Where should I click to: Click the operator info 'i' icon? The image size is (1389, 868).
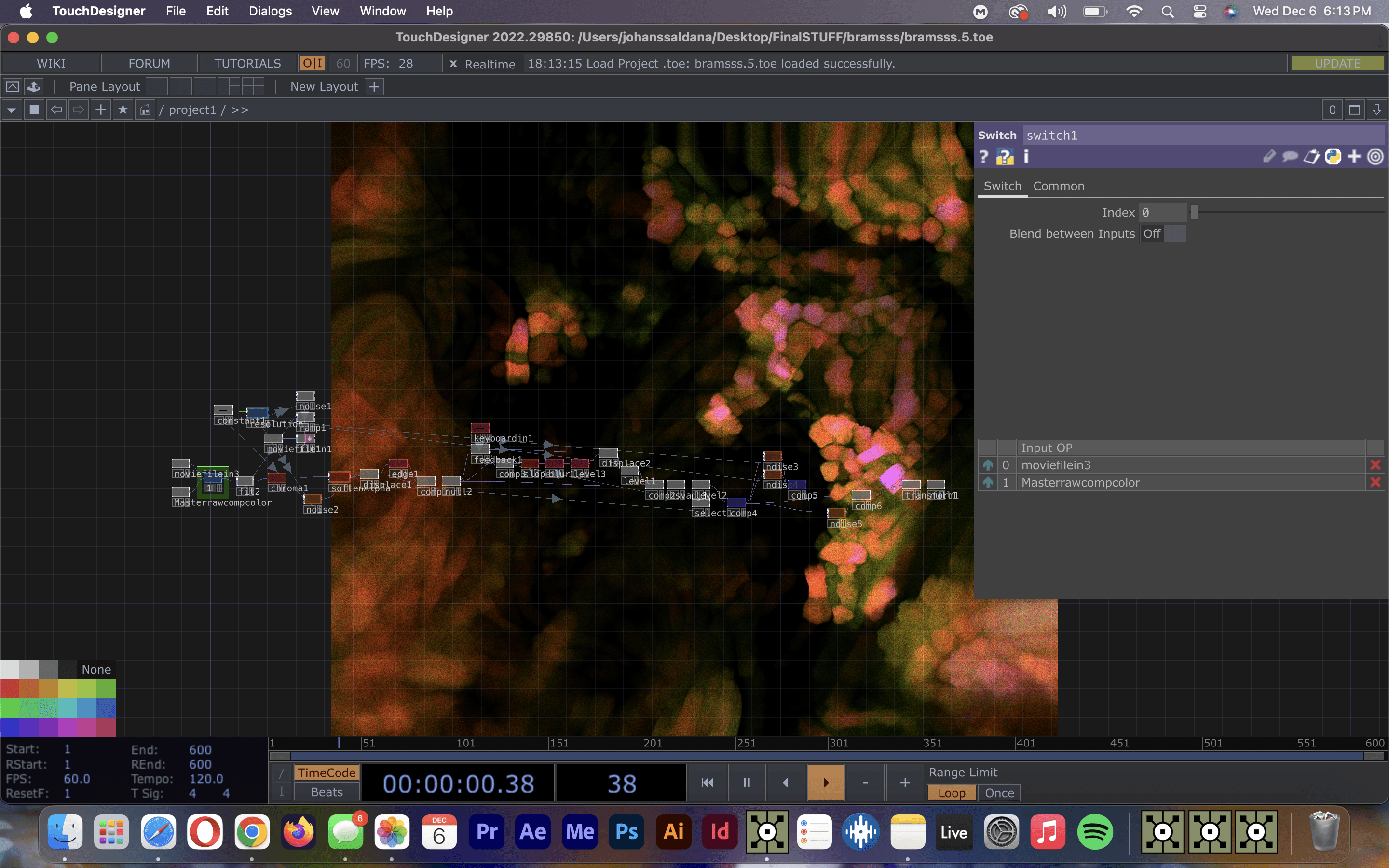tap(1026, 157)
